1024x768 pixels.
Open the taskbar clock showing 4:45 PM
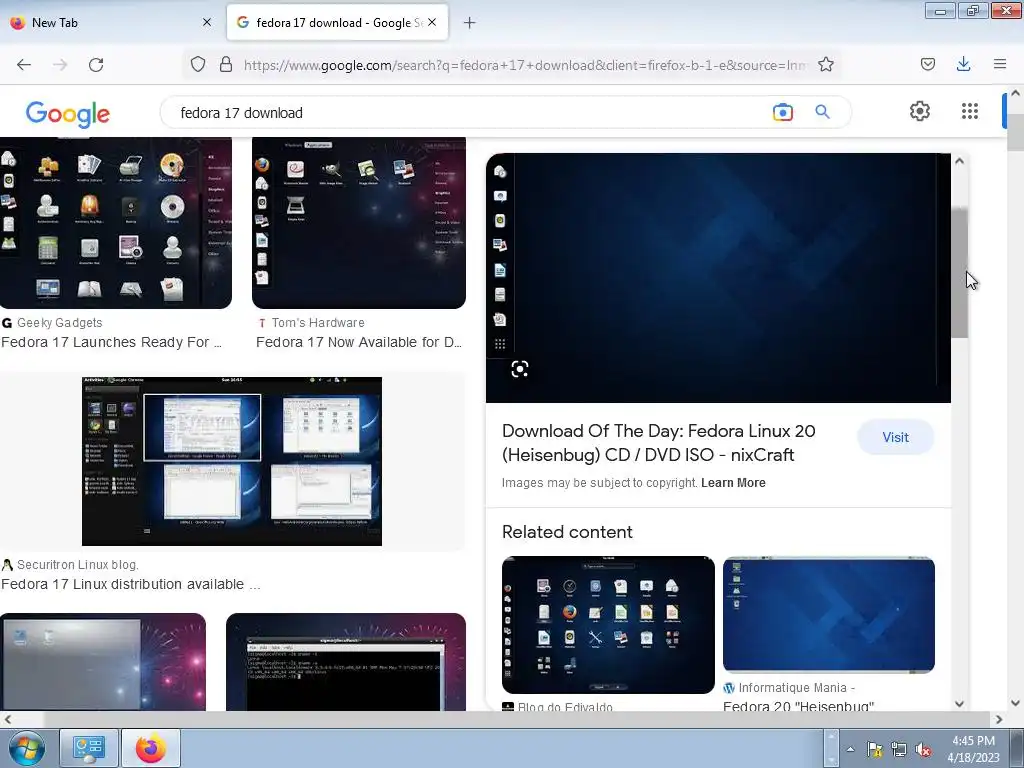click(973, 748)
